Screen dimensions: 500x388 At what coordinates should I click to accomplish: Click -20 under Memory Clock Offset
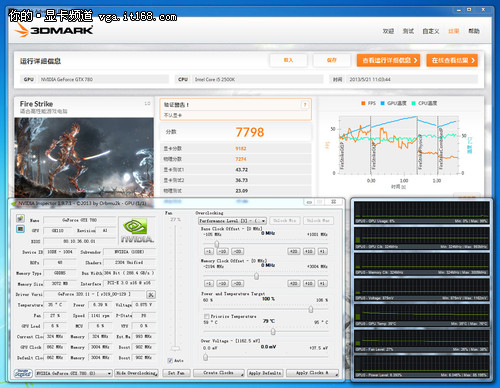(x=237, y=283)
